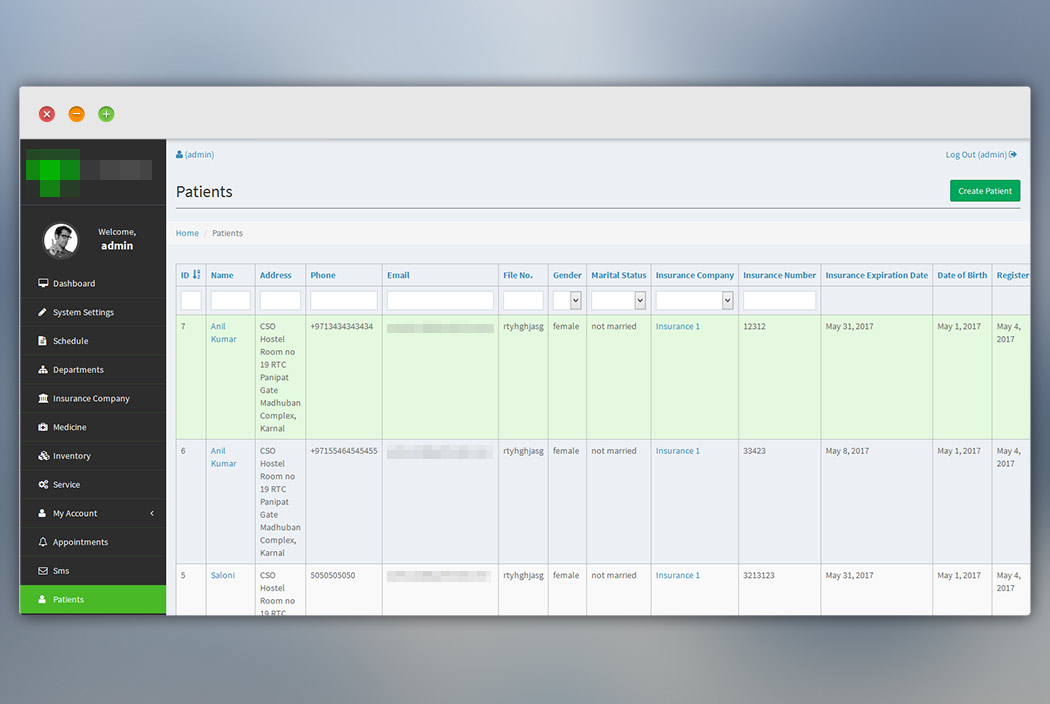Click the Address filter input field
1050x704 pixels.
pos(280,301)
